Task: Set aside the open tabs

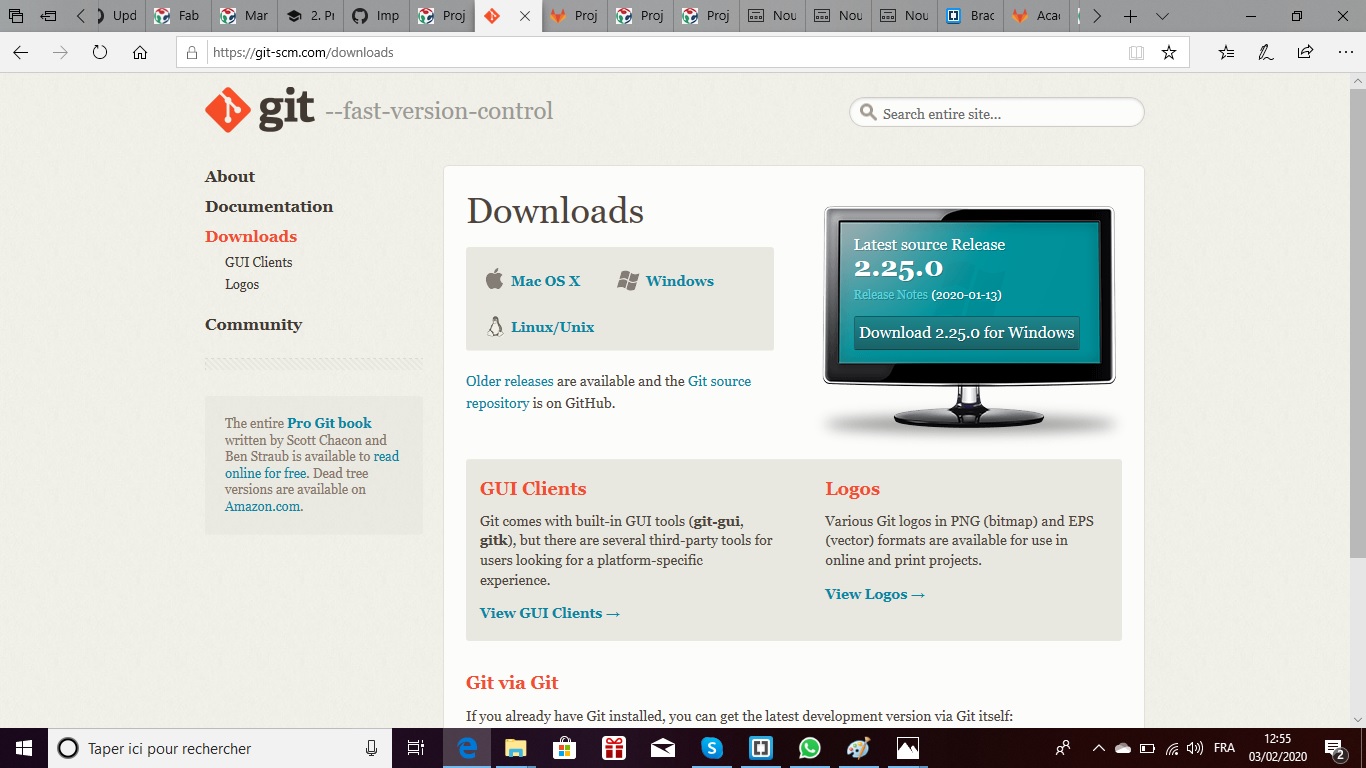Action: [48, 16]
